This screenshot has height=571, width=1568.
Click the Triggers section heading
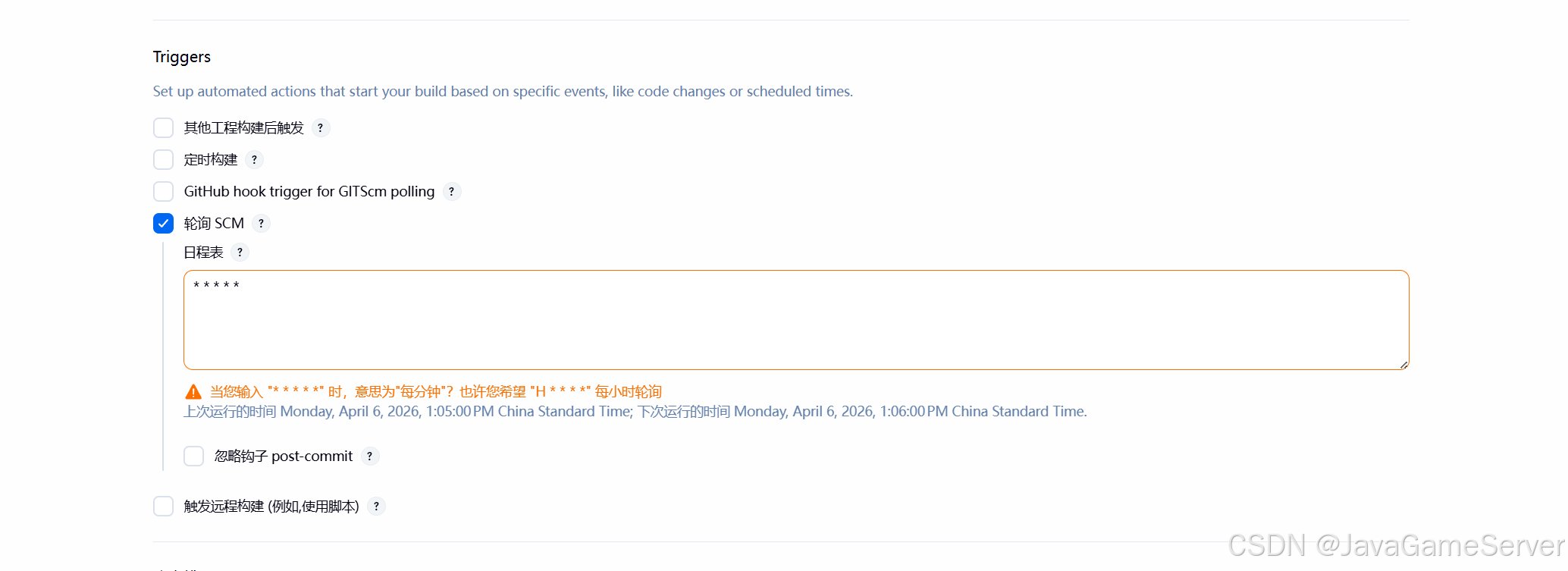(182, 57)
